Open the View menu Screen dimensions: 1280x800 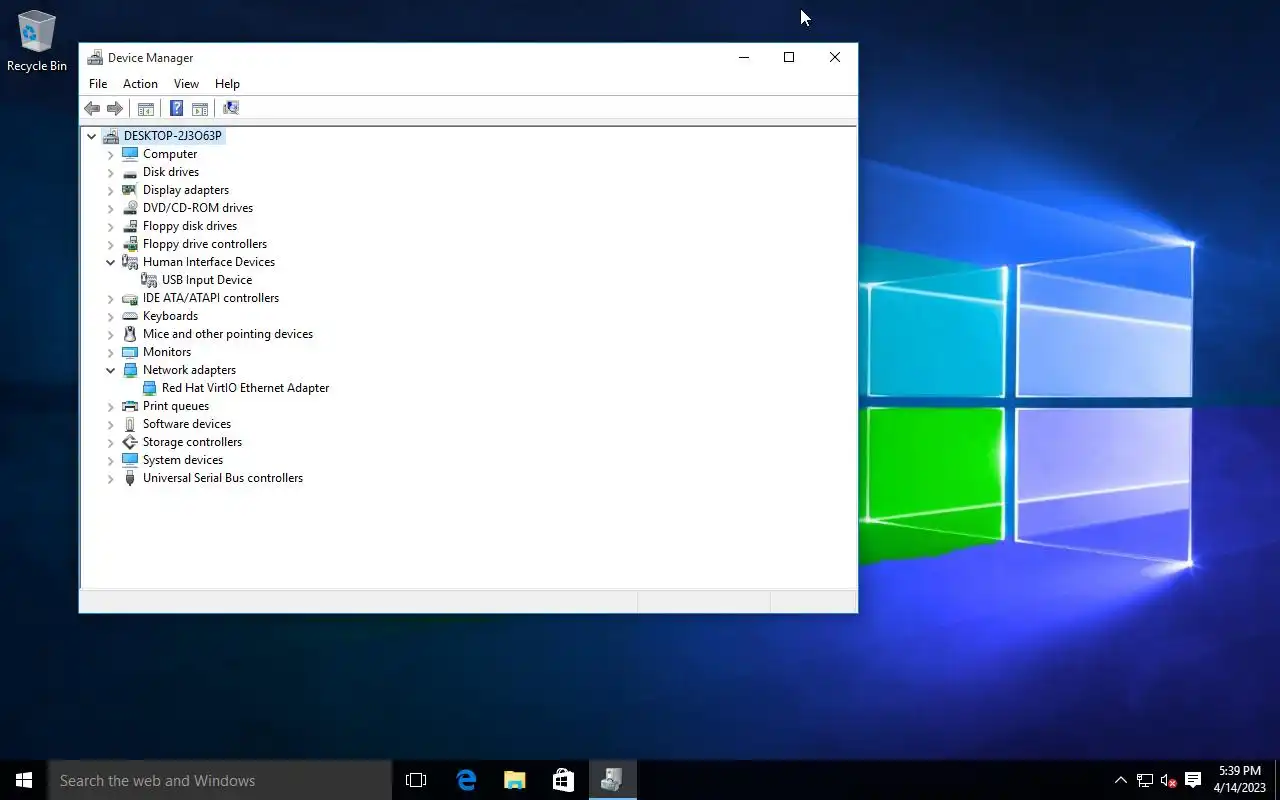coord(186,84)
